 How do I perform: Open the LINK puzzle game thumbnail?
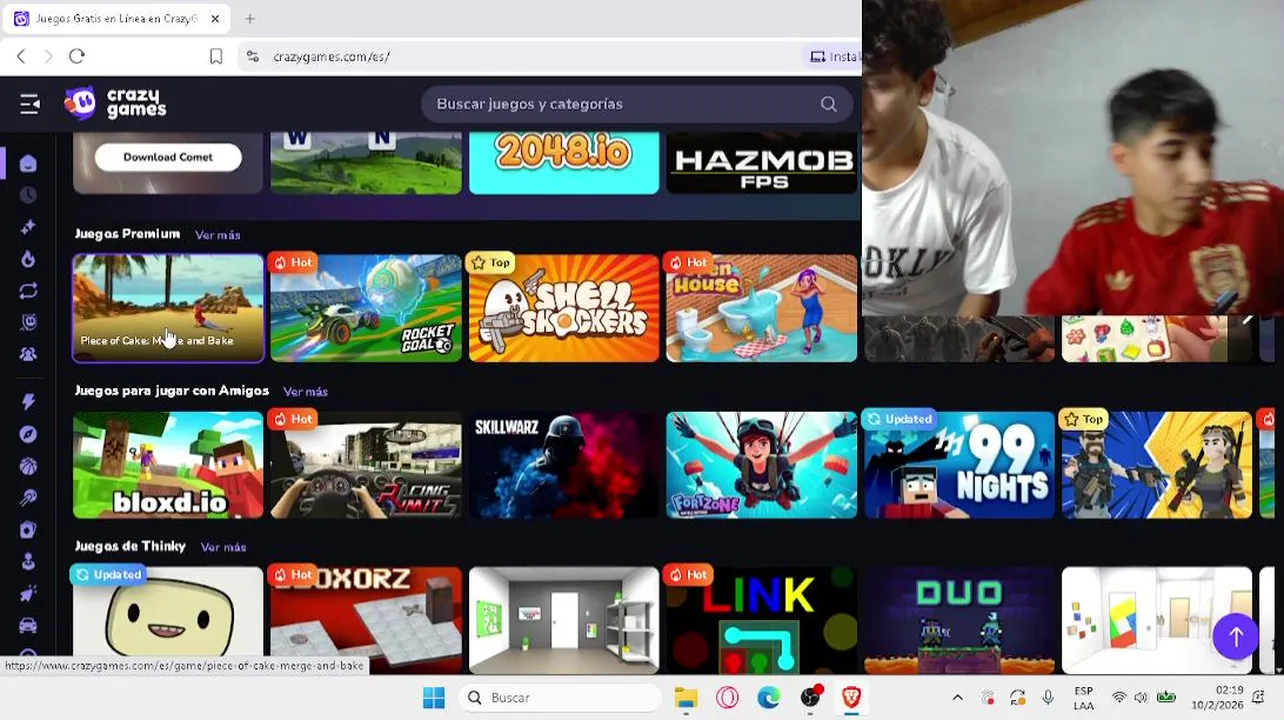click(762, 620)
